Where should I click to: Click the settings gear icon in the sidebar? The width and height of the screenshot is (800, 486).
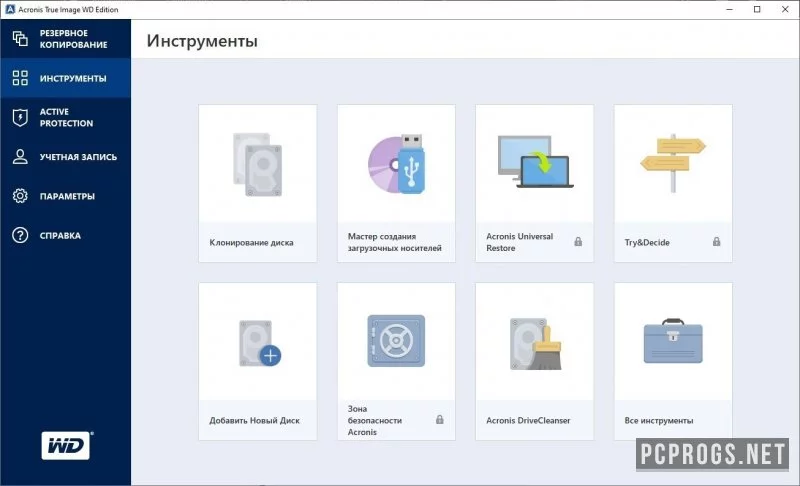(20, 196)
